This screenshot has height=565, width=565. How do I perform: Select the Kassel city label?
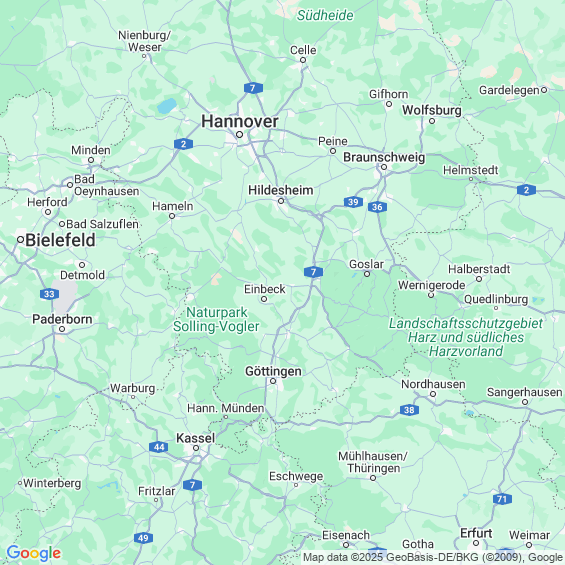(195, 438)
